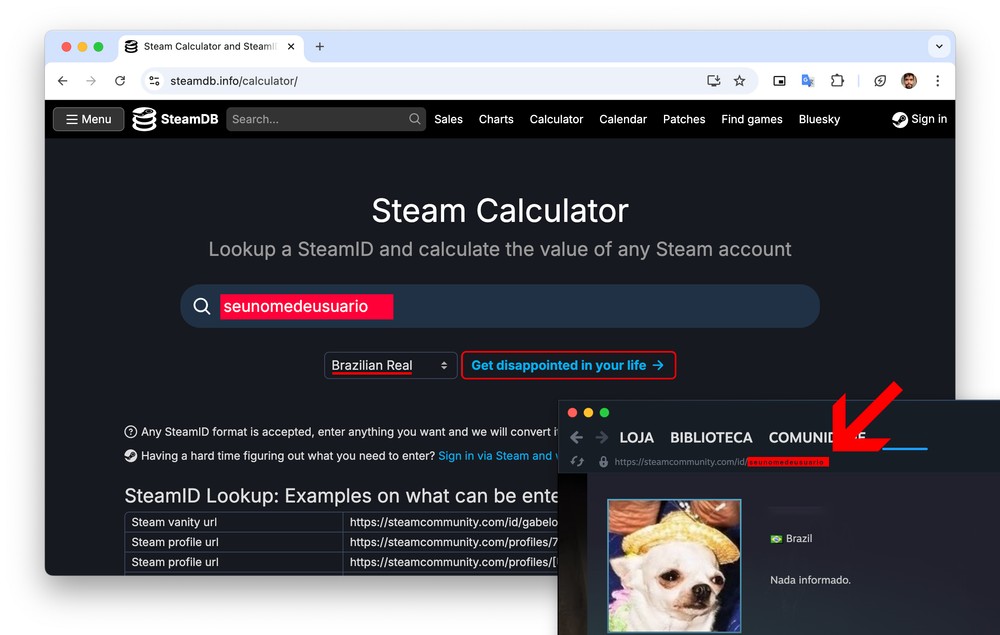
Task: Expand the tab search chevron in Chrome
Action: (x=938, y=46)
